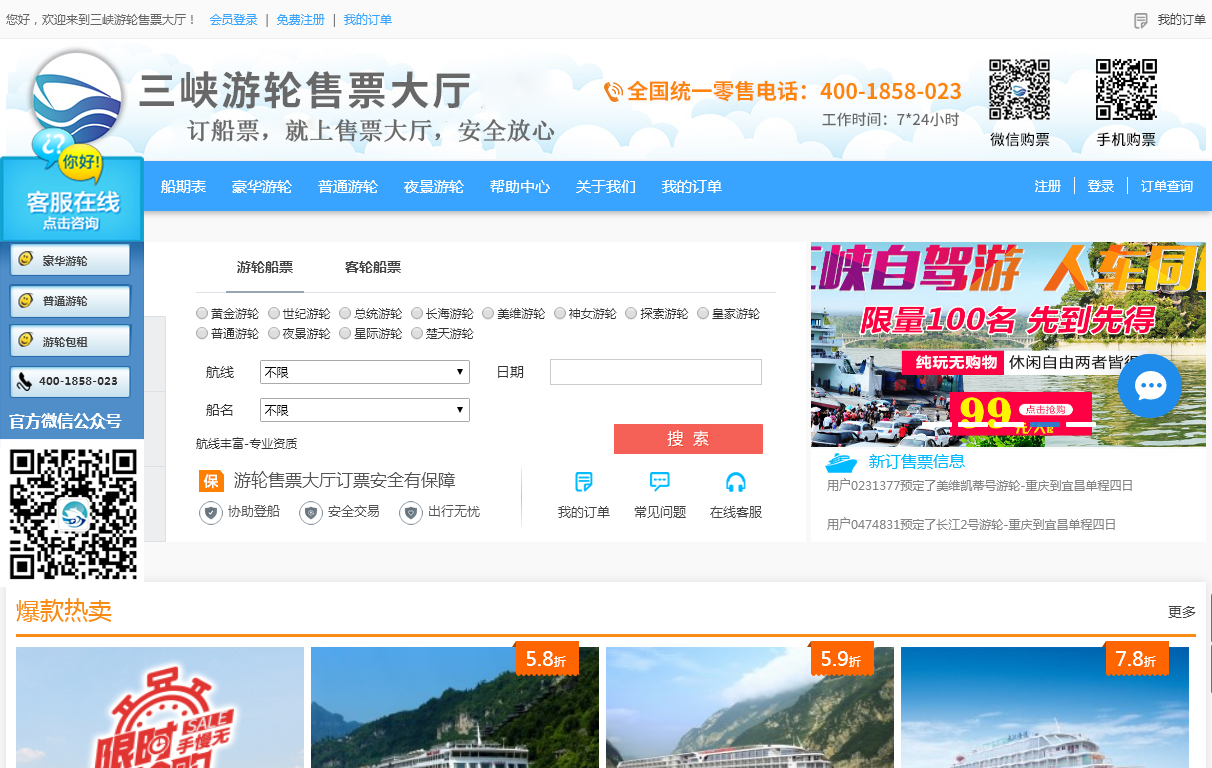
Task: Click the 日期 date input field
Action: [655, 371]
